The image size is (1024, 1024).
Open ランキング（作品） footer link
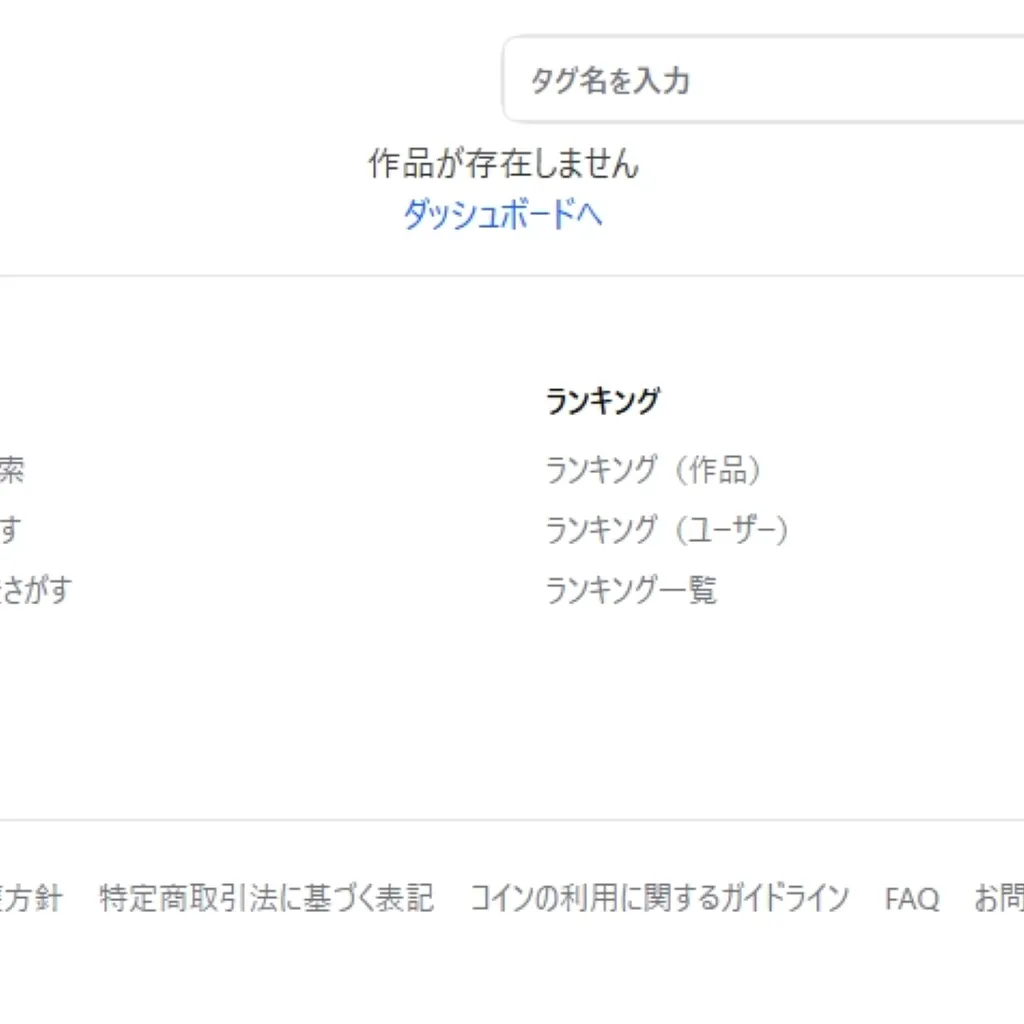point(655,470)
